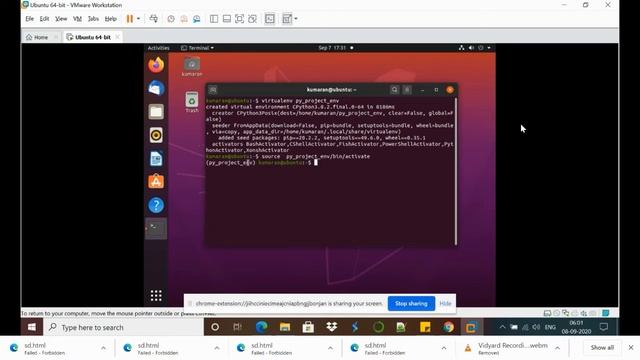
Task: Toggle the thumbnail bar in VMware toolbar
Action: coord(227,19)
